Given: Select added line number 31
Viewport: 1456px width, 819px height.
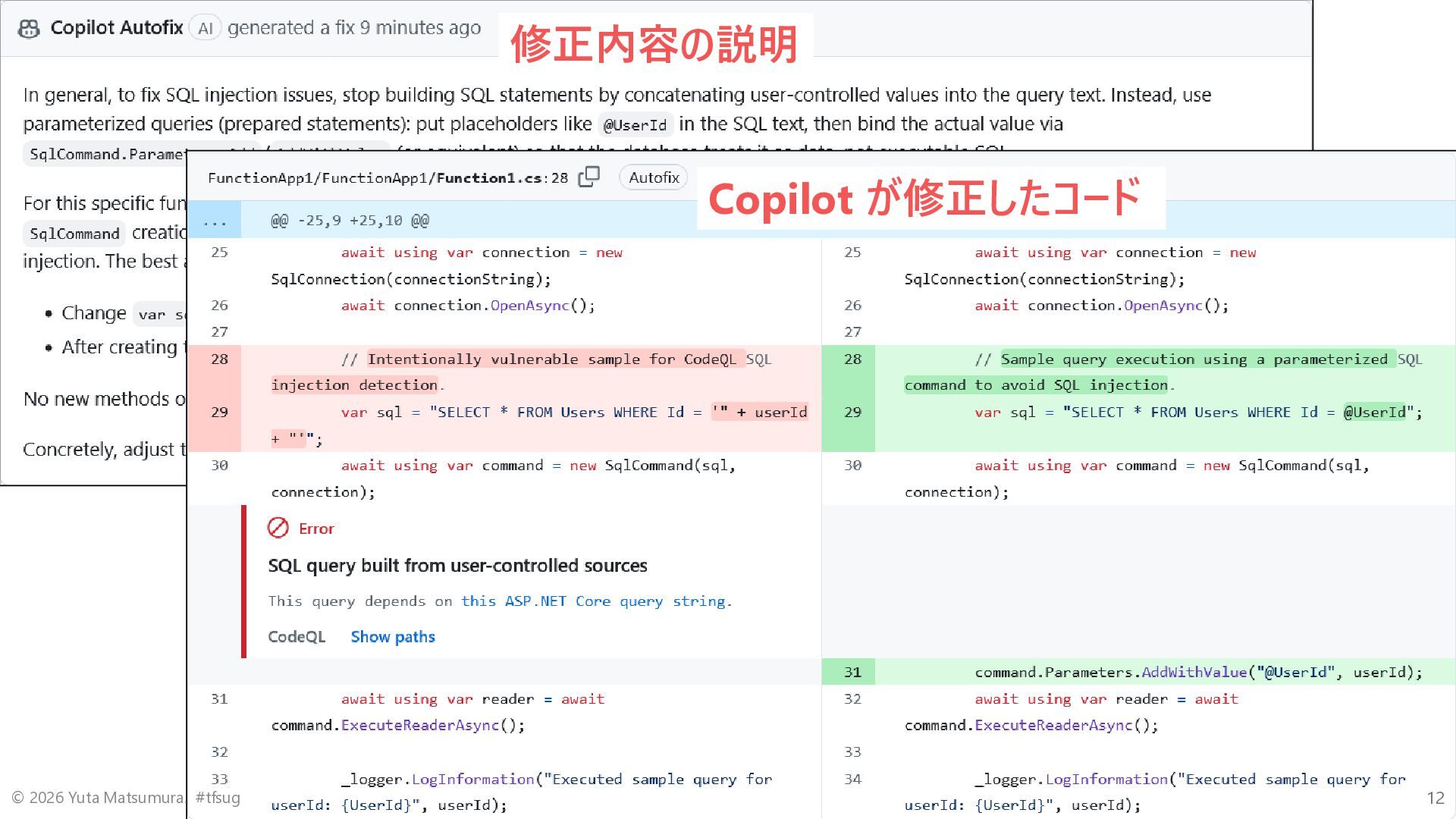Looking at the screenshot, I should (852, 672).
